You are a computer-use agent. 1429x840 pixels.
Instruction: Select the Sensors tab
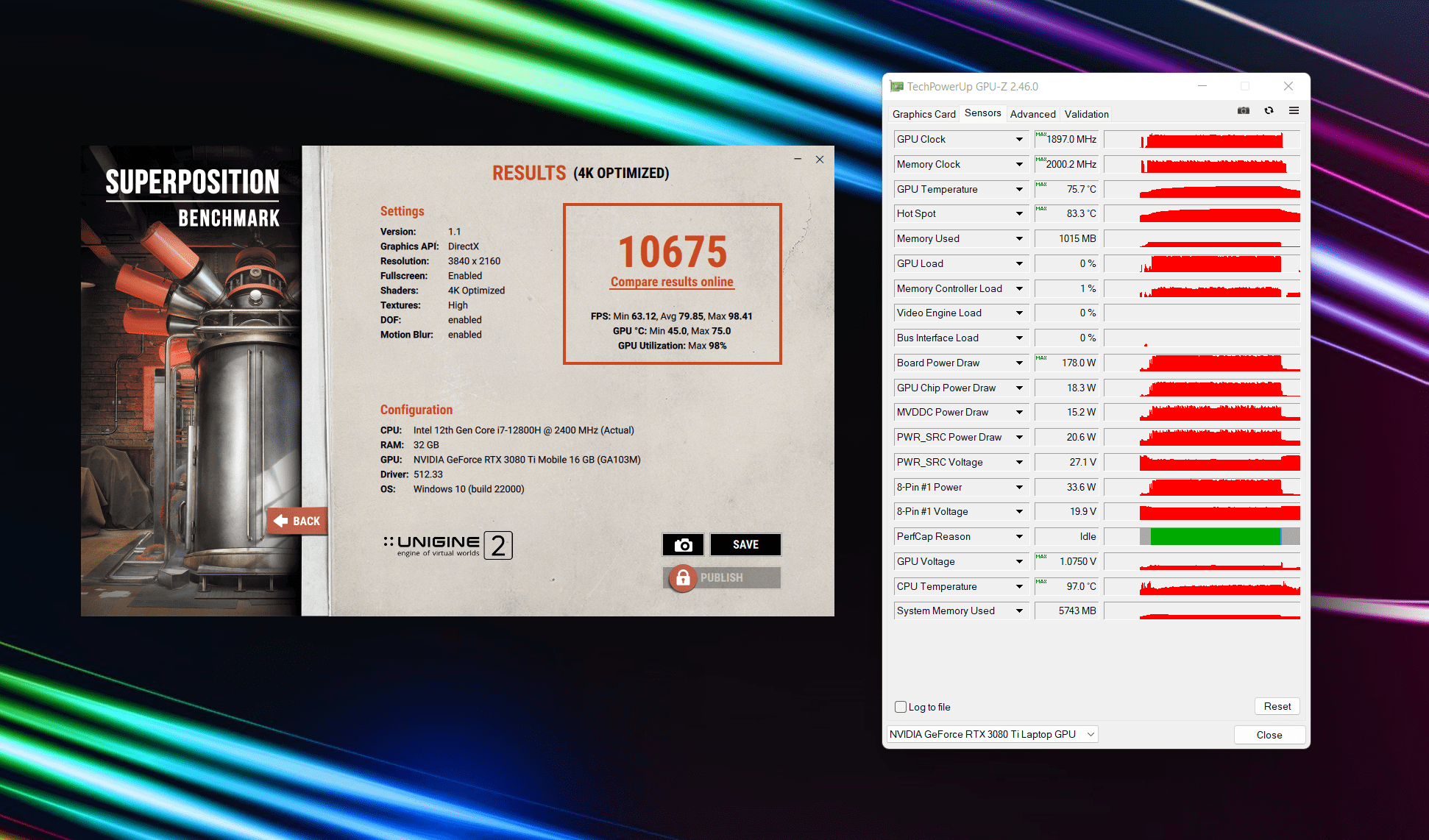coord(983,113)
